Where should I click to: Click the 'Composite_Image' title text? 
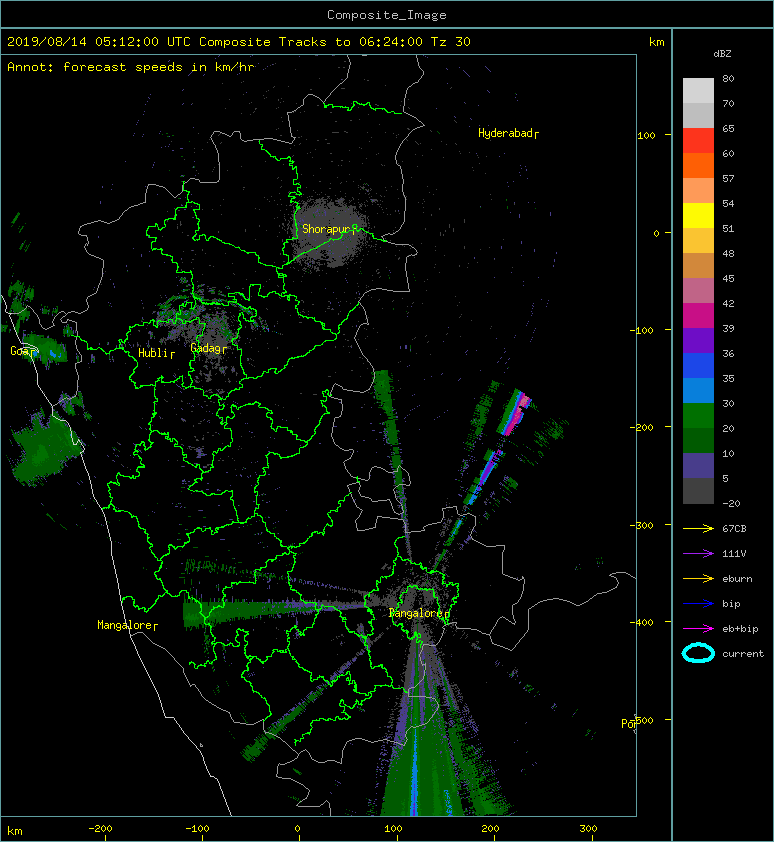click(x=387, y=15)
